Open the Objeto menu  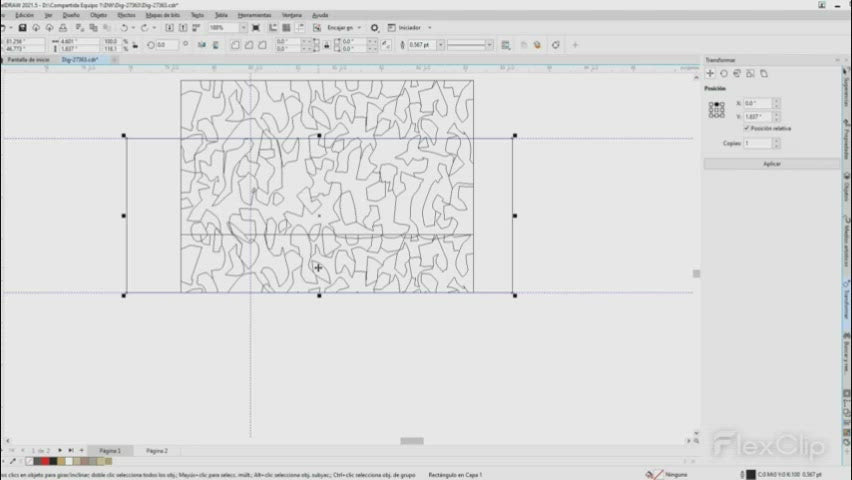99,16
